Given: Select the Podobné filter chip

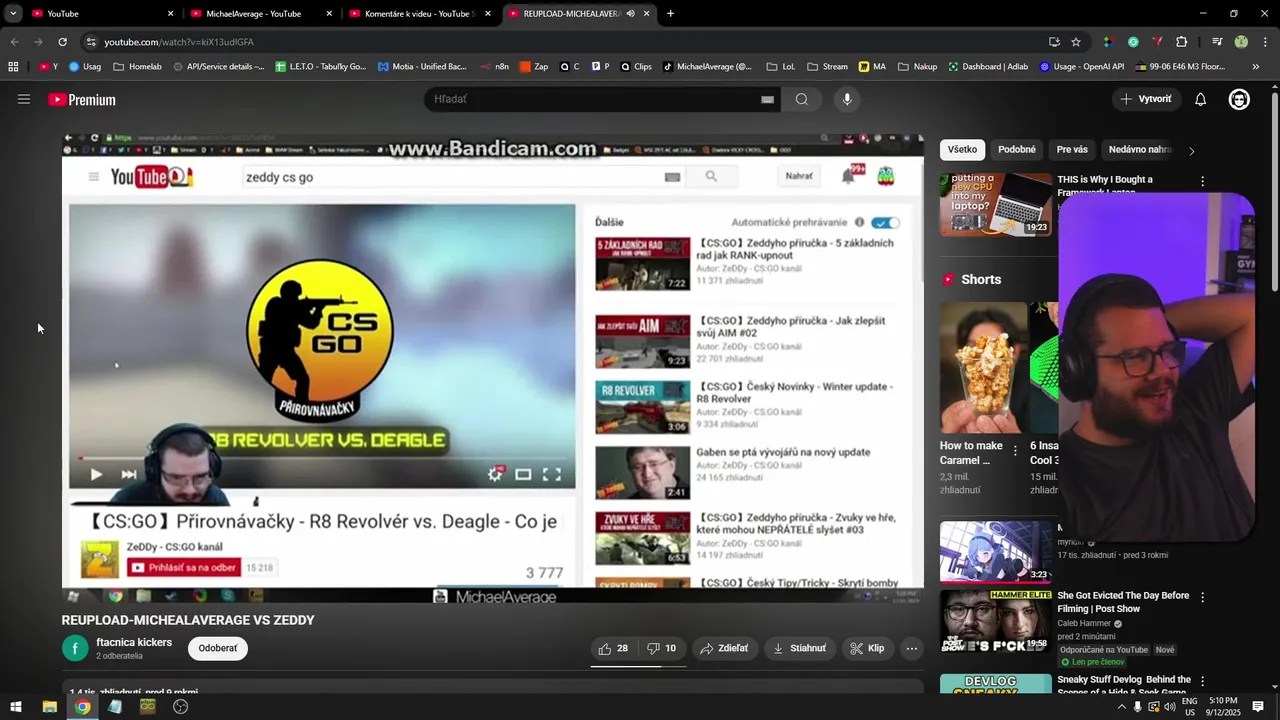Looking at the screenshot, I should coord(1017,150).
